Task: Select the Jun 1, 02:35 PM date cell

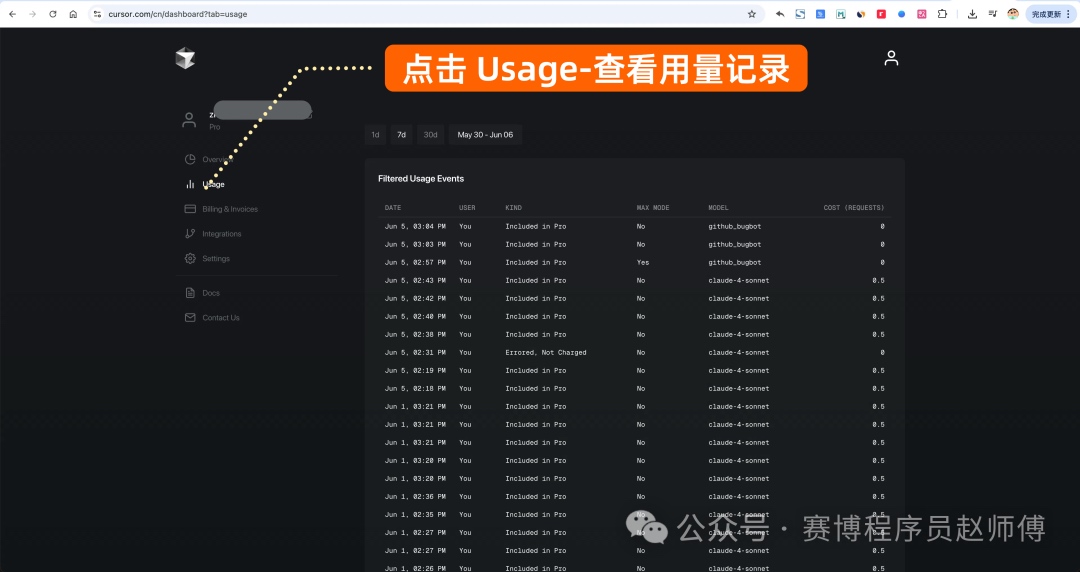Action: click(x=415, y=514)
